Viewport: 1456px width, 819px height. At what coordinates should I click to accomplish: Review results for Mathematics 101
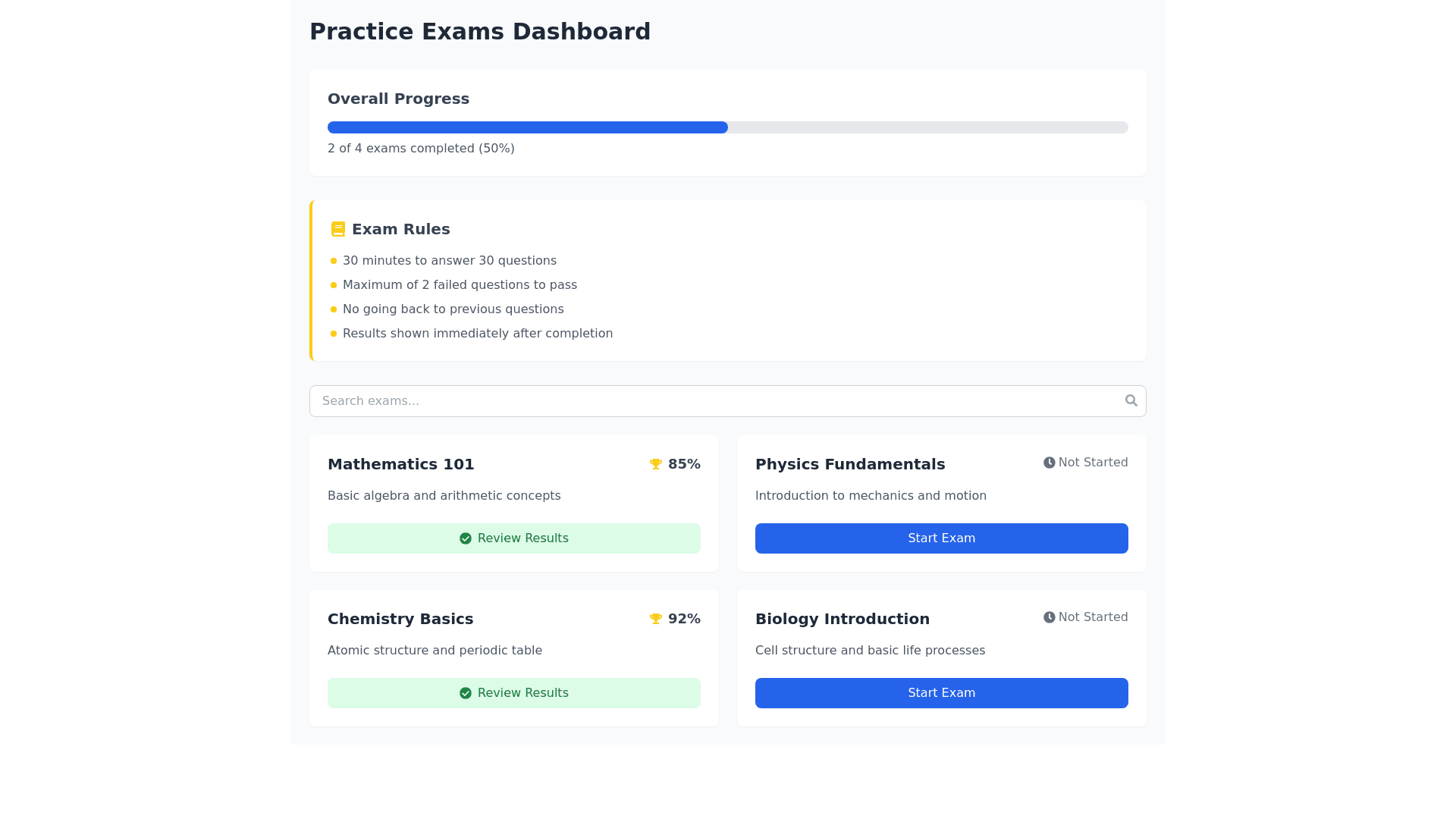[514, 538]
